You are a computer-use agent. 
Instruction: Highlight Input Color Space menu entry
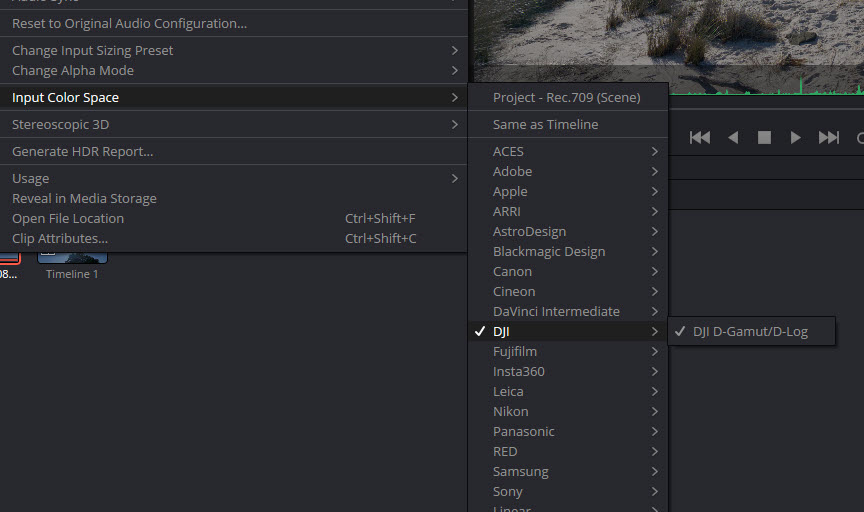pyautogui.click(x=234, y=98)
